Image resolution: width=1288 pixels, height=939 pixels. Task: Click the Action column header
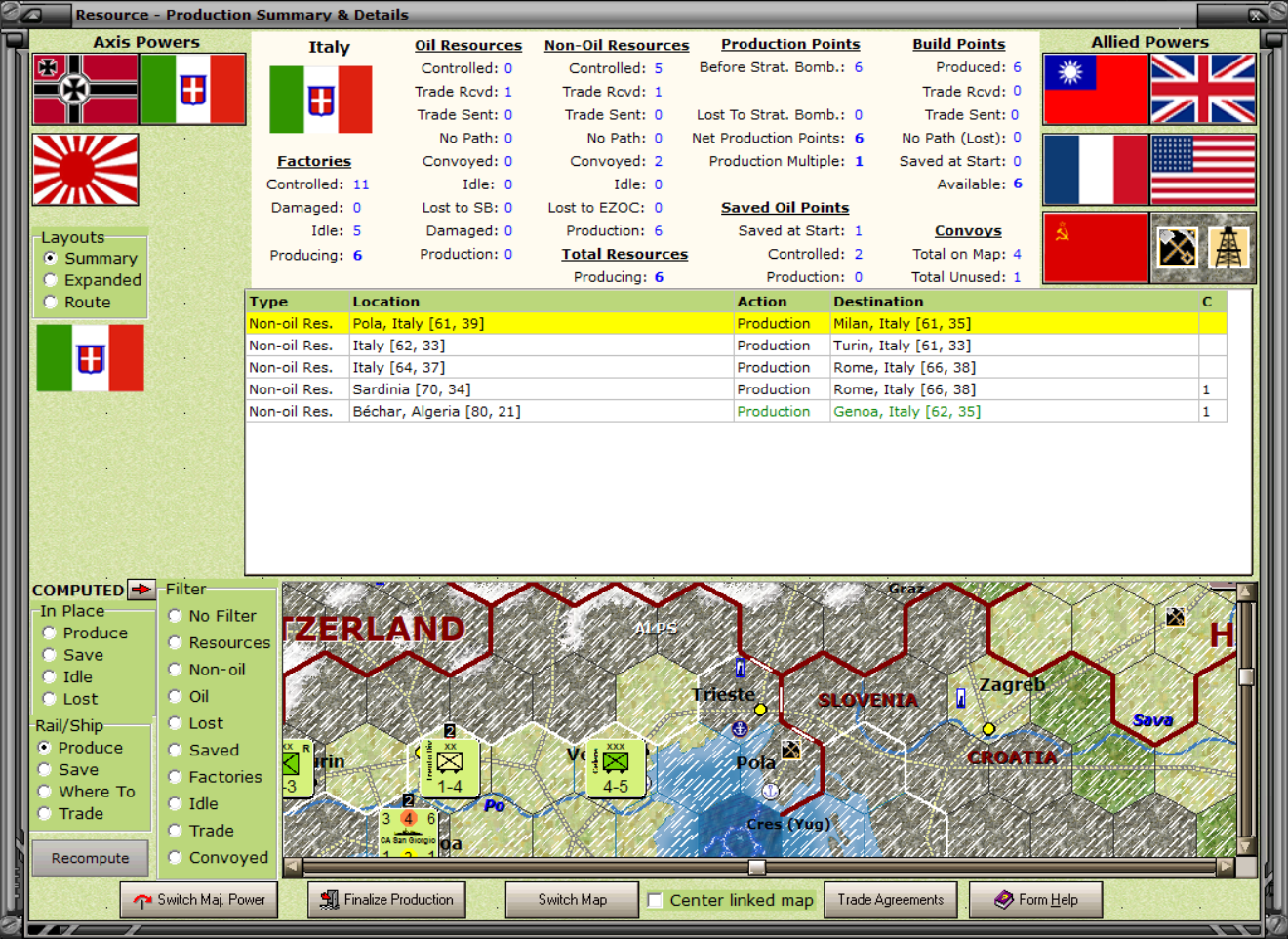point(781,302)
